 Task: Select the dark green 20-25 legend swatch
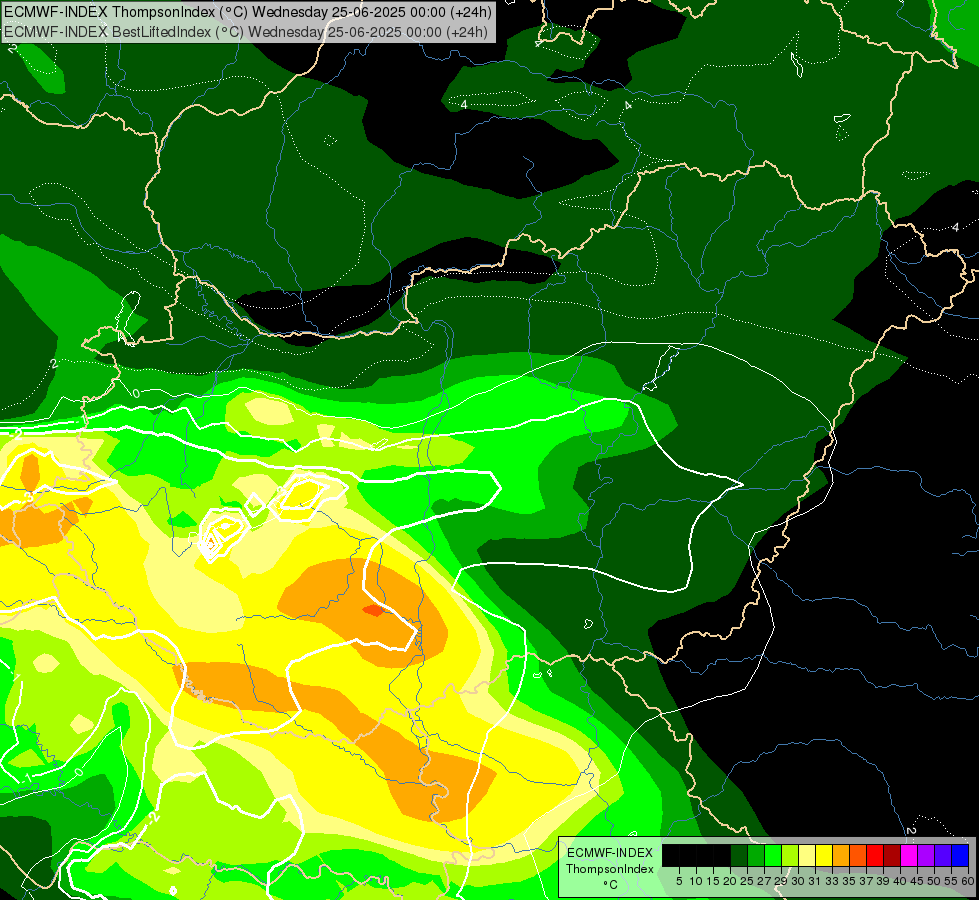739,855
